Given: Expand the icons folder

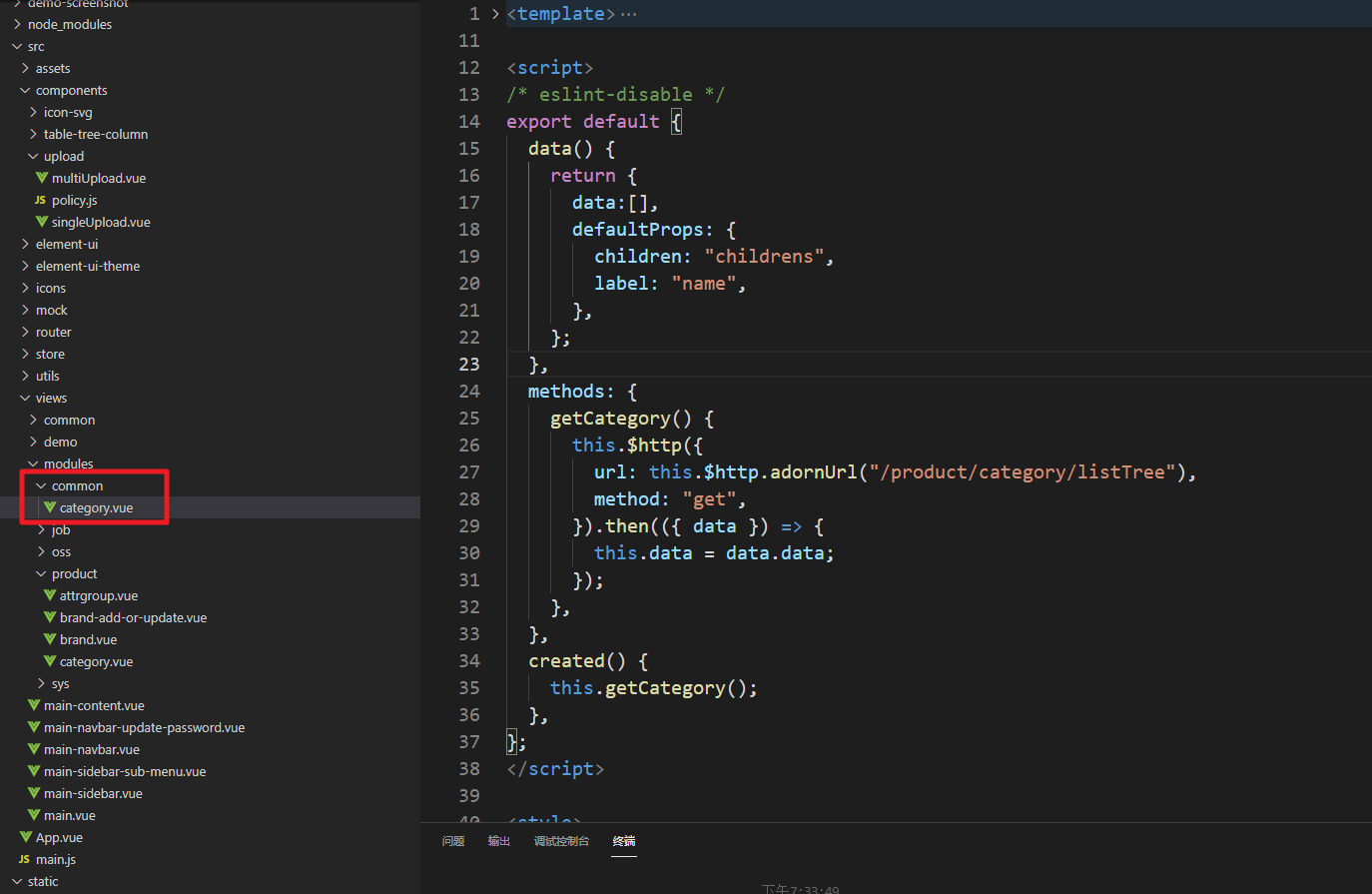Looking at the screenshot, I should 25,288.
